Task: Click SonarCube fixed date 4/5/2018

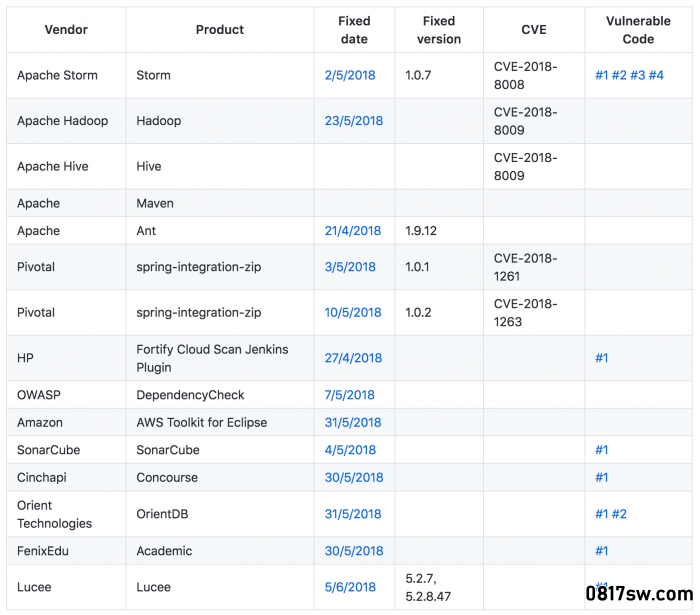Action: (350, 450)
